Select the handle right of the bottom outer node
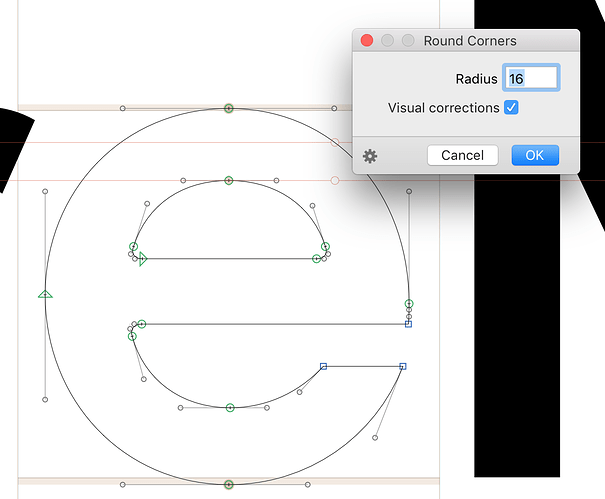The width and height of the screenshot is (605, 499). (x=308, y=484)
